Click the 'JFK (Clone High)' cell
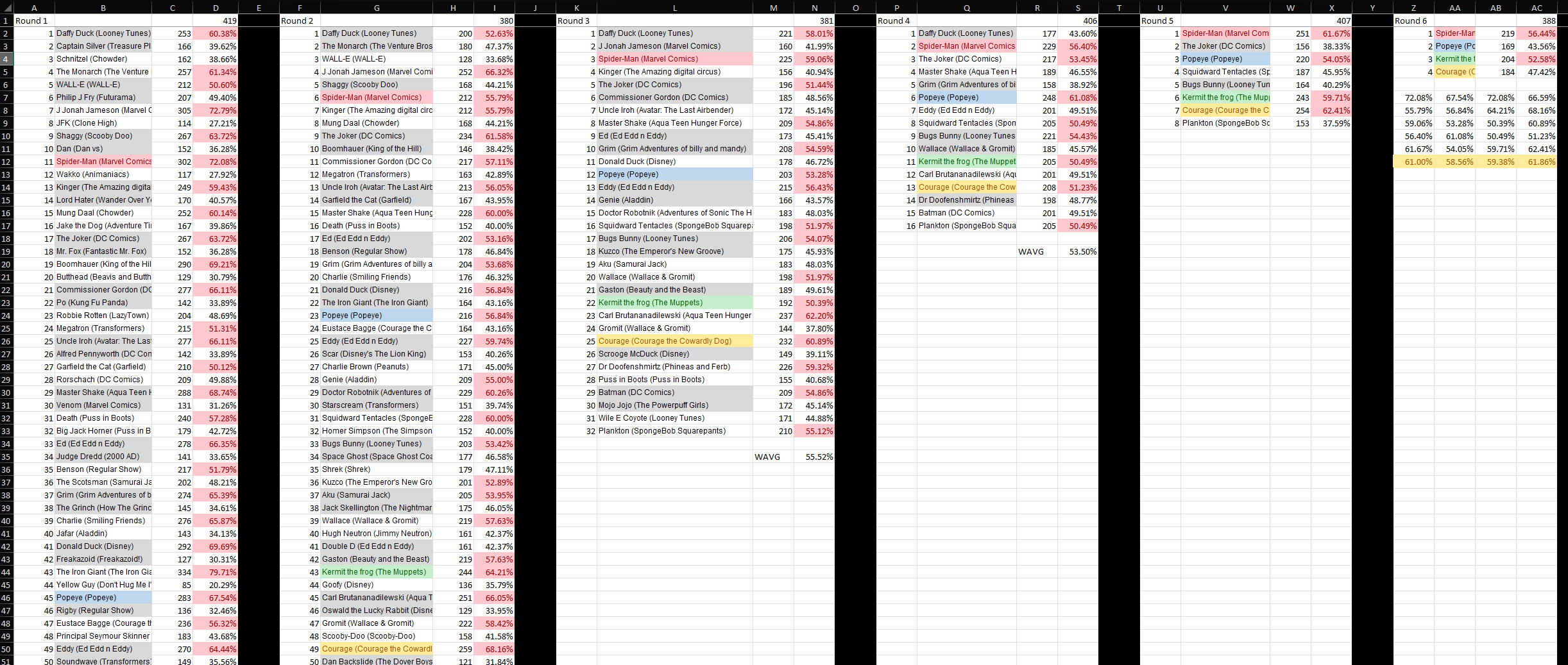This screenshot has height=665, width=1568. tap(103, 123)
